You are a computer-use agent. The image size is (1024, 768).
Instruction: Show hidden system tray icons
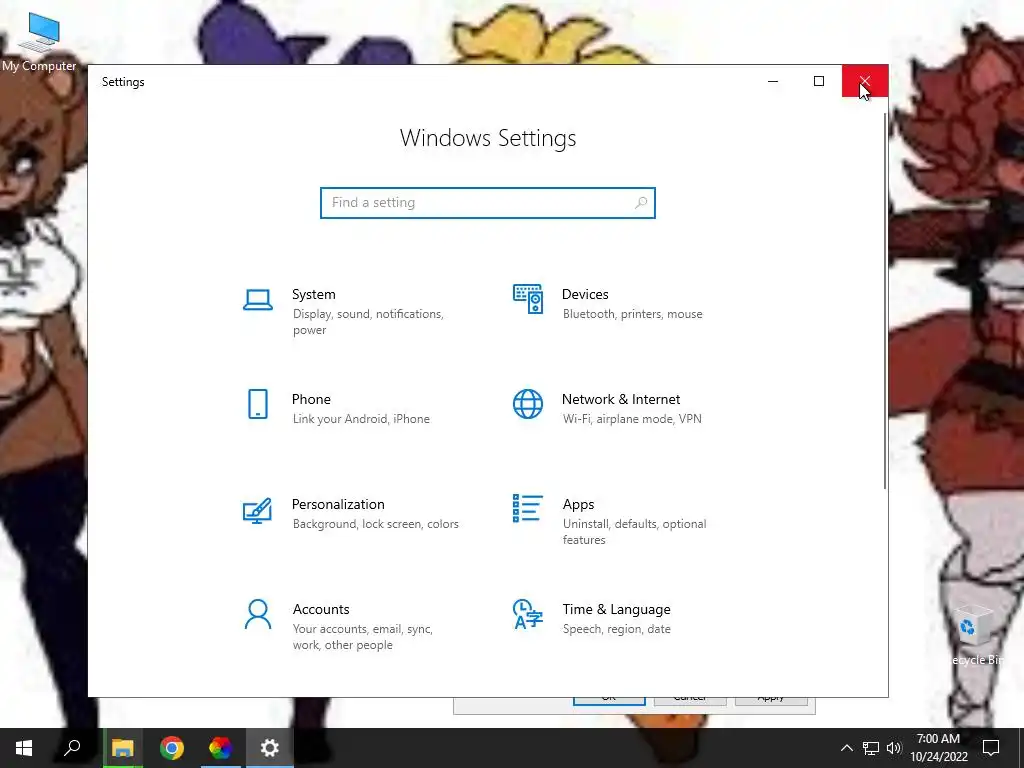click(846, 748)
